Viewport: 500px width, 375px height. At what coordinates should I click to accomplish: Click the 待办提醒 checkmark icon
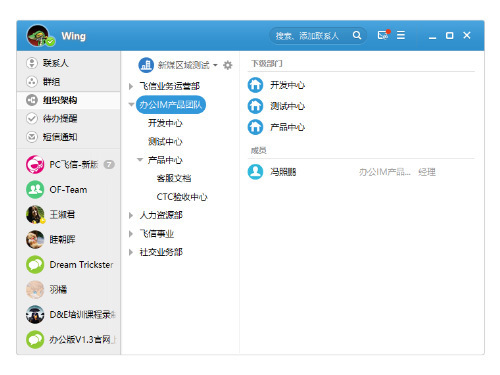[x=32, y=118]
